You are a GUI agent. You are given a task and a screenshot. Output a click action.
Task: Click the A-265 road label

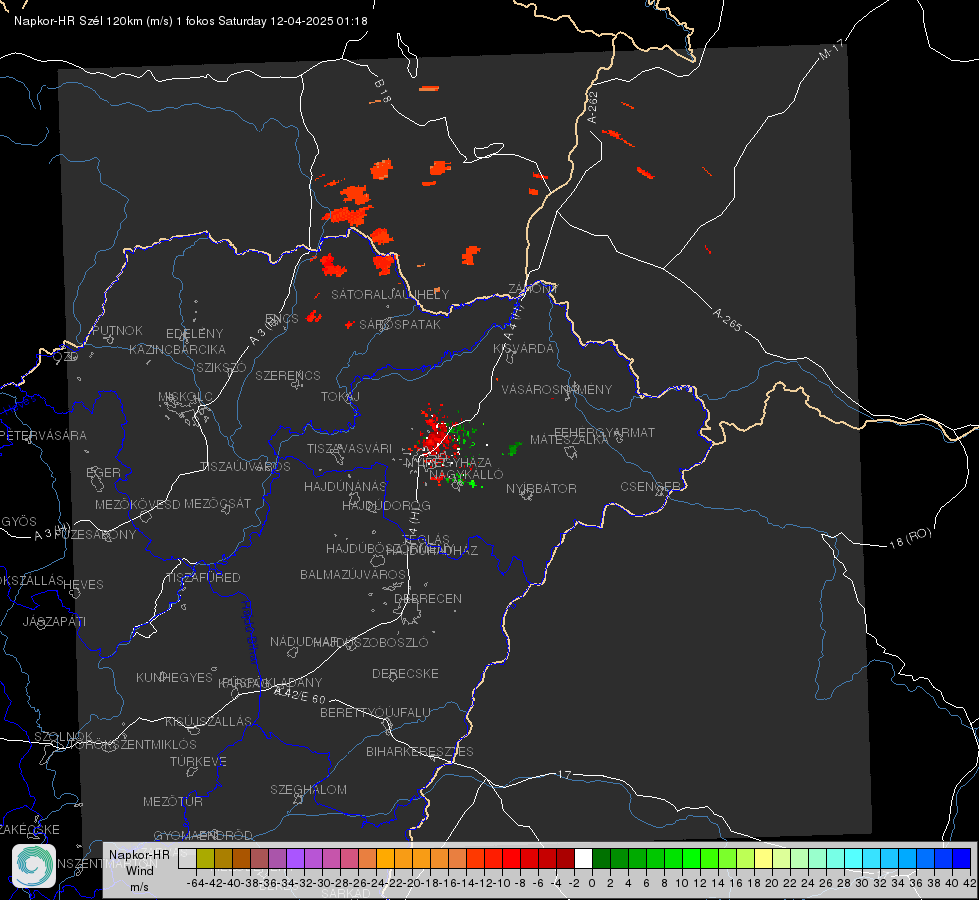point(727,320)
